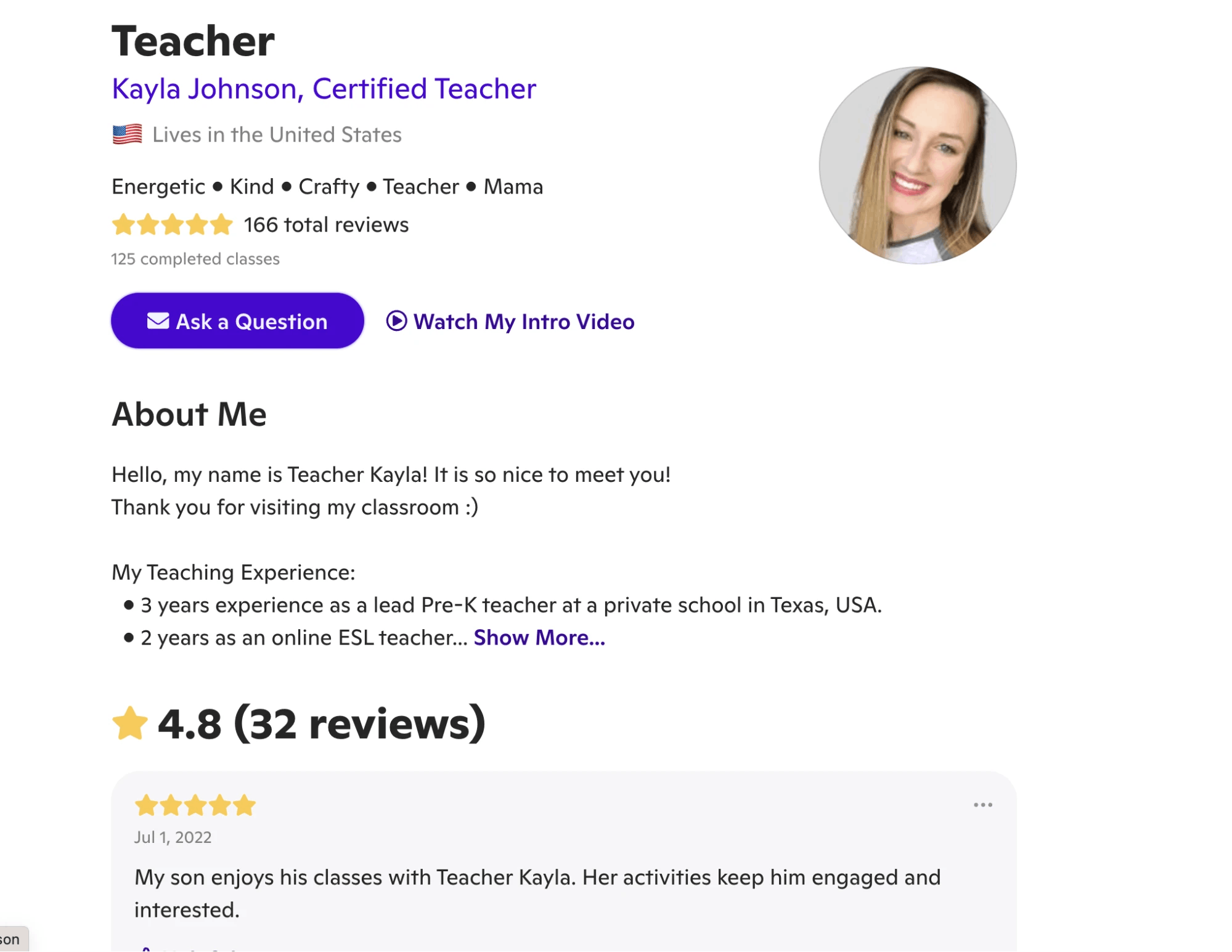
Task: Click the Jul 1, 2022 review date
Action: point(173,837)
